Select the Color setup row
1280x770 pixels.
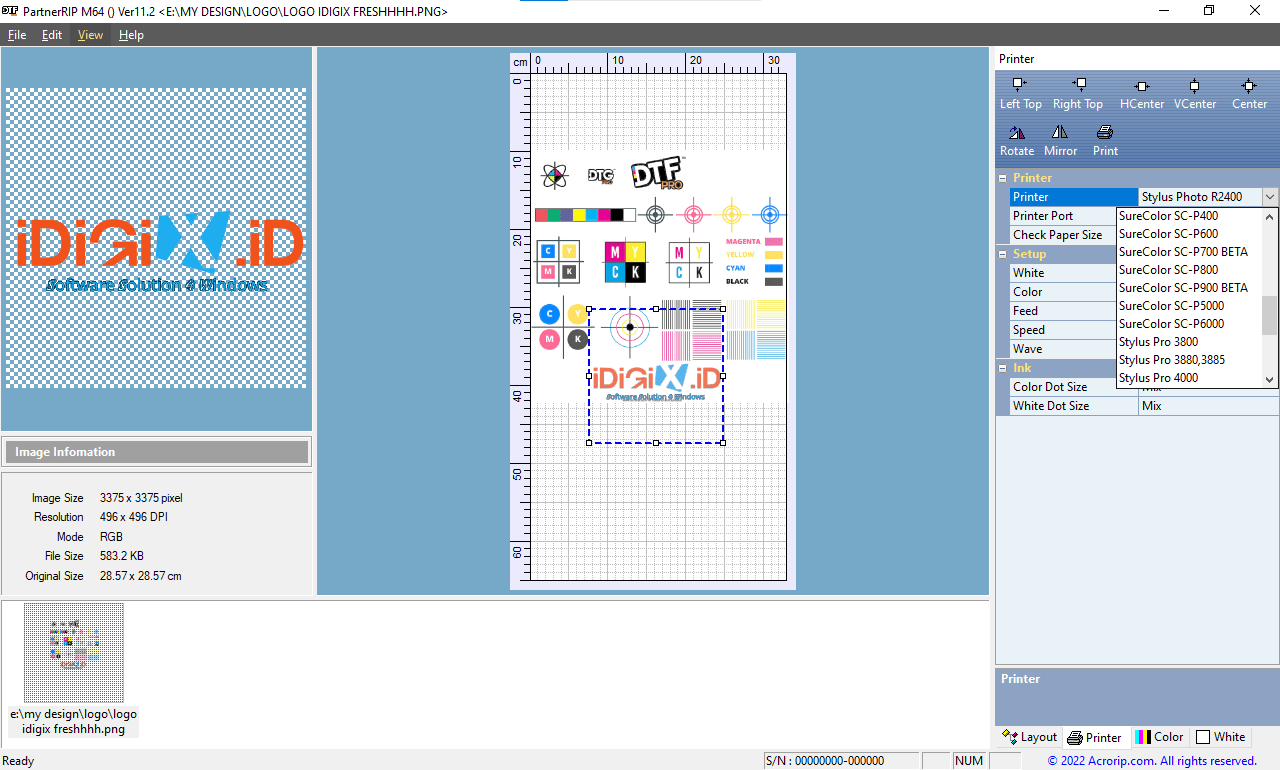[x=1063, y=292]
